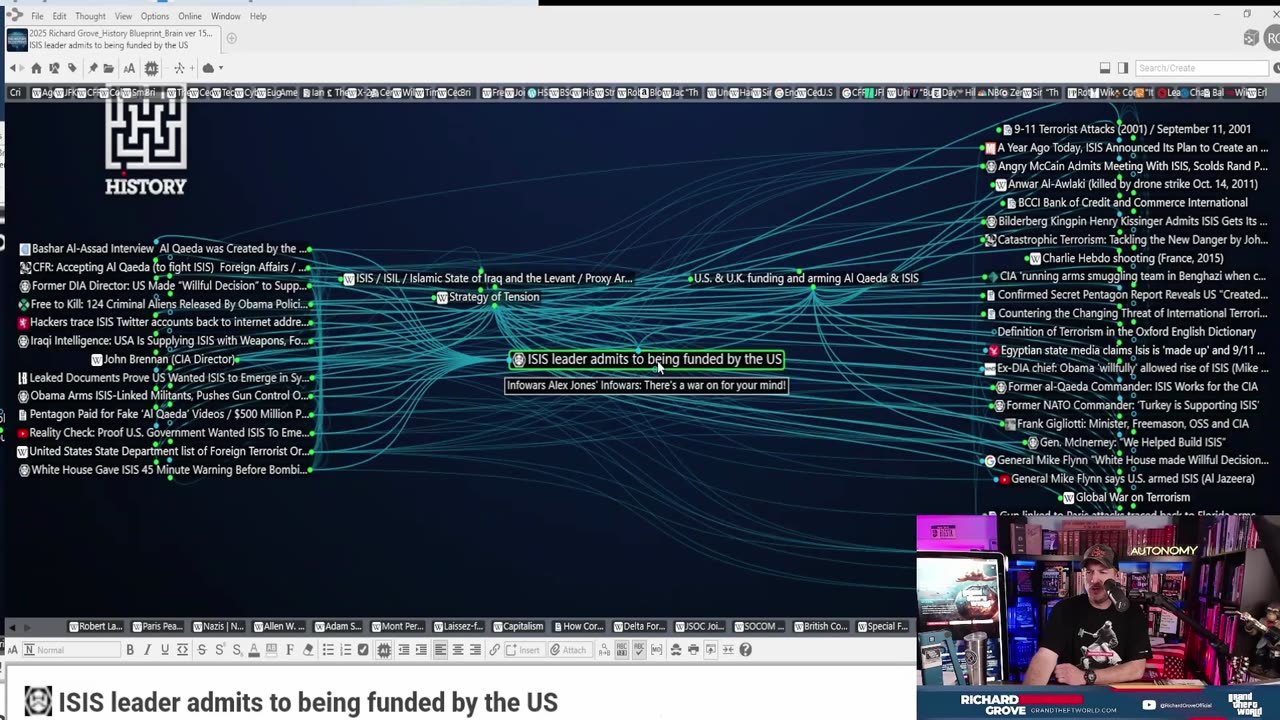Click the text size AA icon in top toolbar

129,68
